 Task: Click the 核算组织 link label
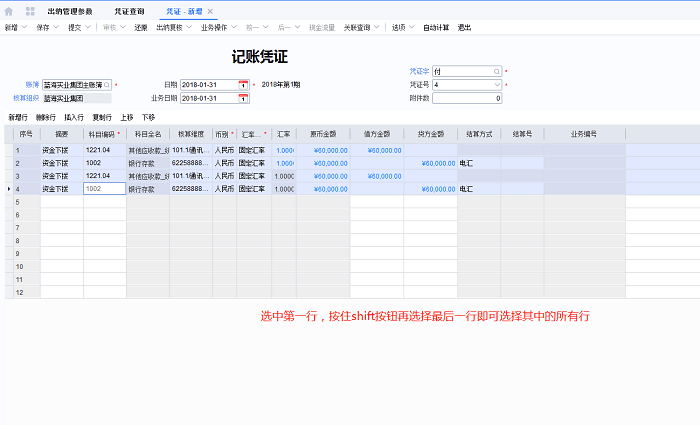tap(26, 98)
